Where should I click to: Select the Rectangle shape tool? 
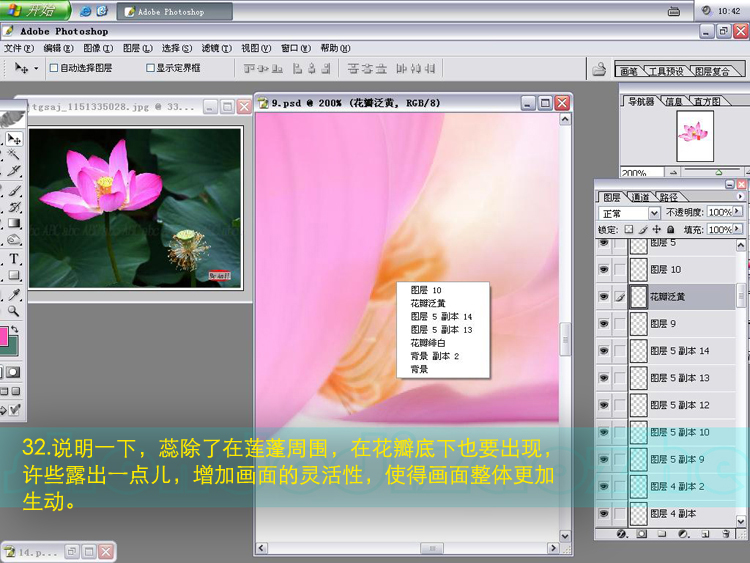pos(14,275)
